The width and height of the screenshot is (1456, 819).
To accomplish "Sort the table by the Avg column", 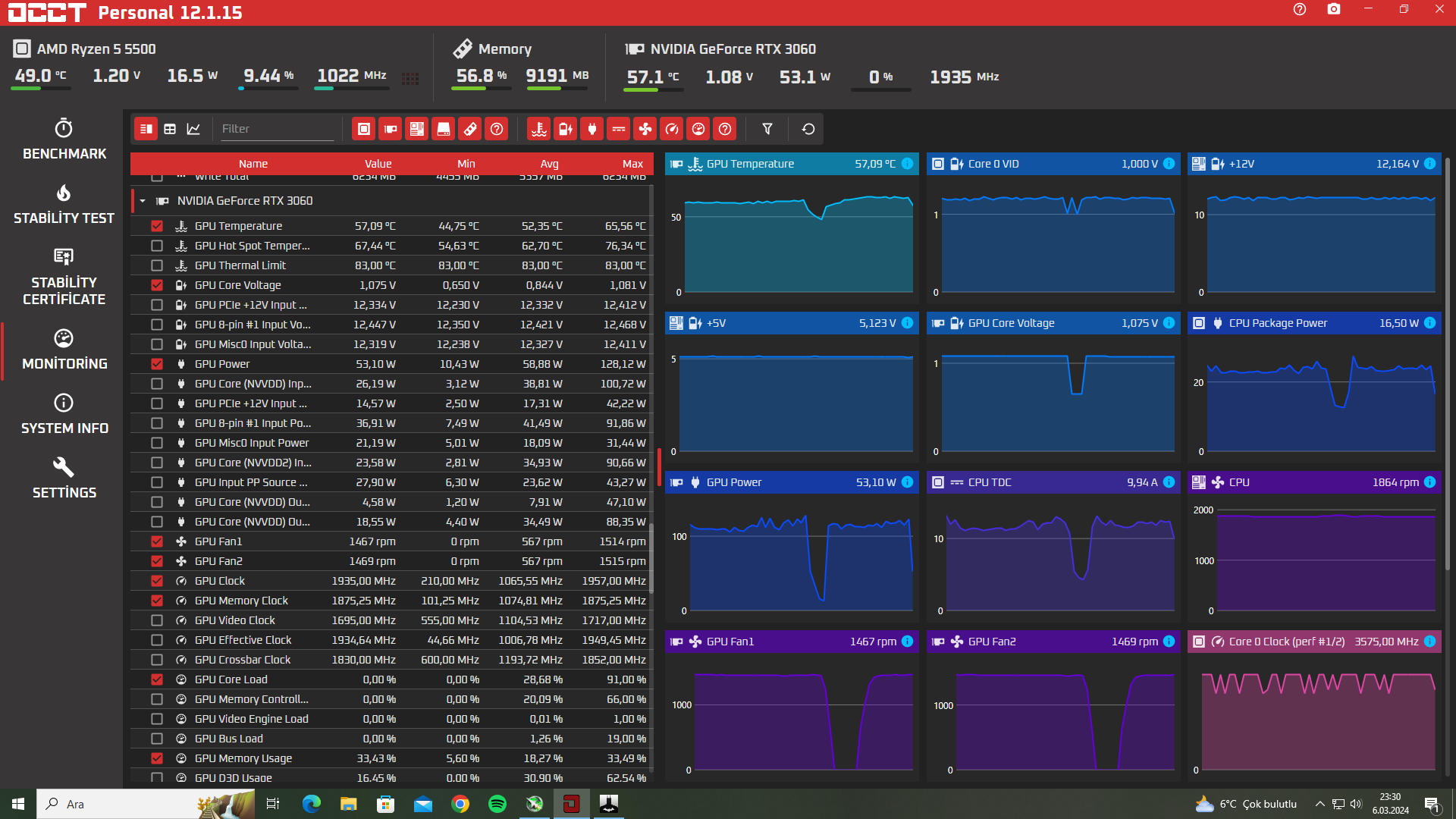I will point(550,164).
